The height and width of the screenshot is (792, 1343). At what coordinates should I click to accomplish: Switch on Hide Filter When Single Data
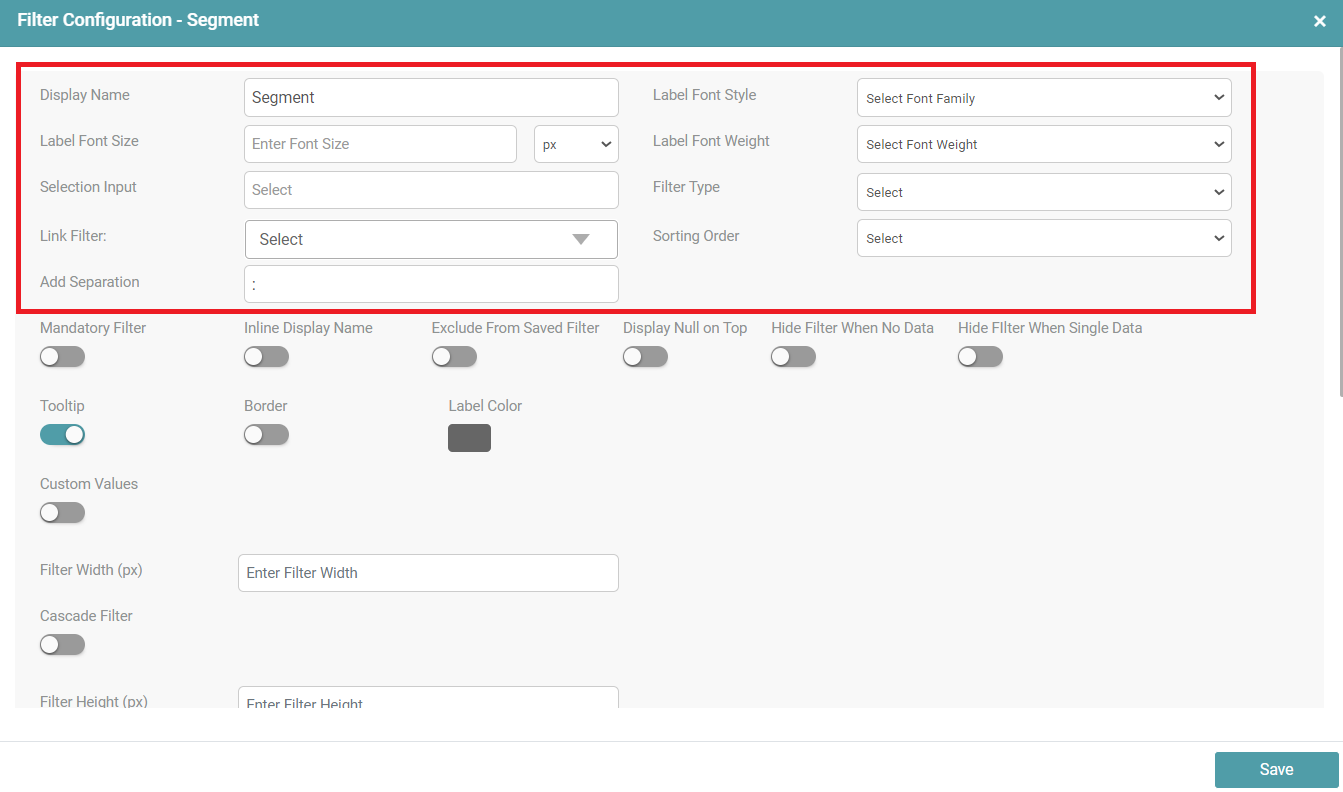(980, 357)
